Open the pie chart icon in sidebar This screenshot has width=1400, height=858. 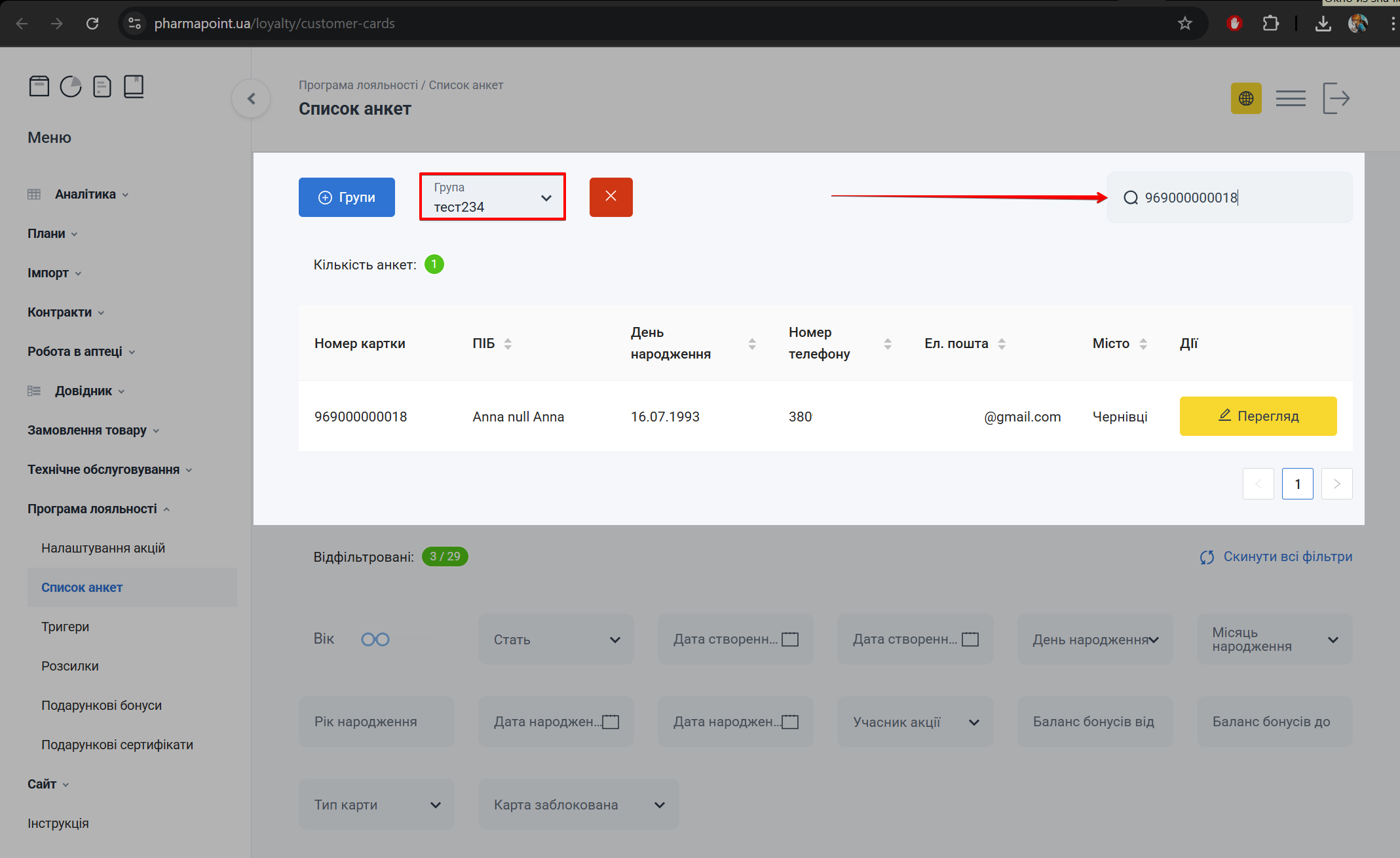pyautogui.click(x=71, y=87)
